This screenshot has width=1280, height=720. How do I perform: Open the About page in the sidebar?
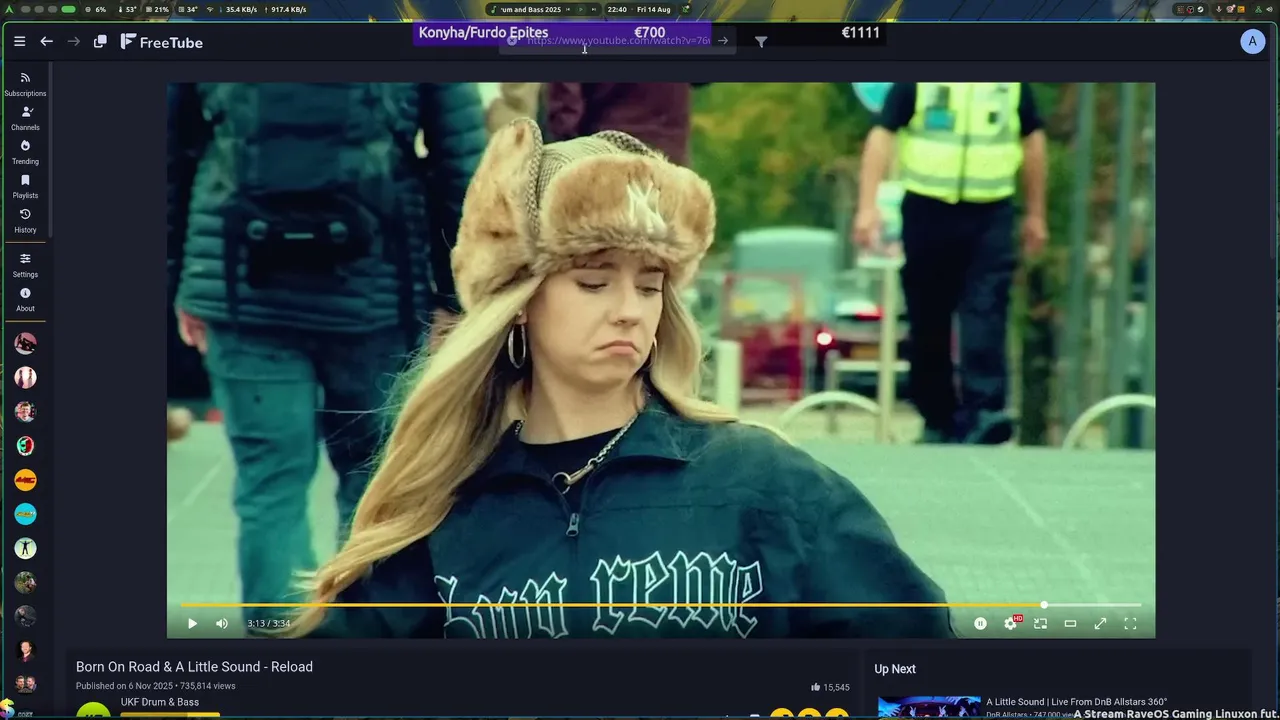point(25,299)
